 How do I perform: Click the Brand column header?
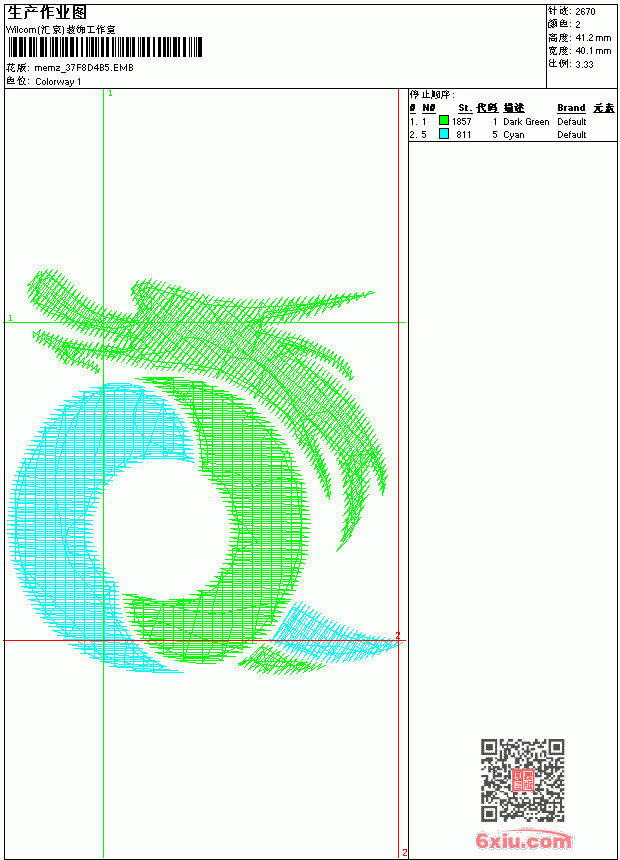pos(571,108)
